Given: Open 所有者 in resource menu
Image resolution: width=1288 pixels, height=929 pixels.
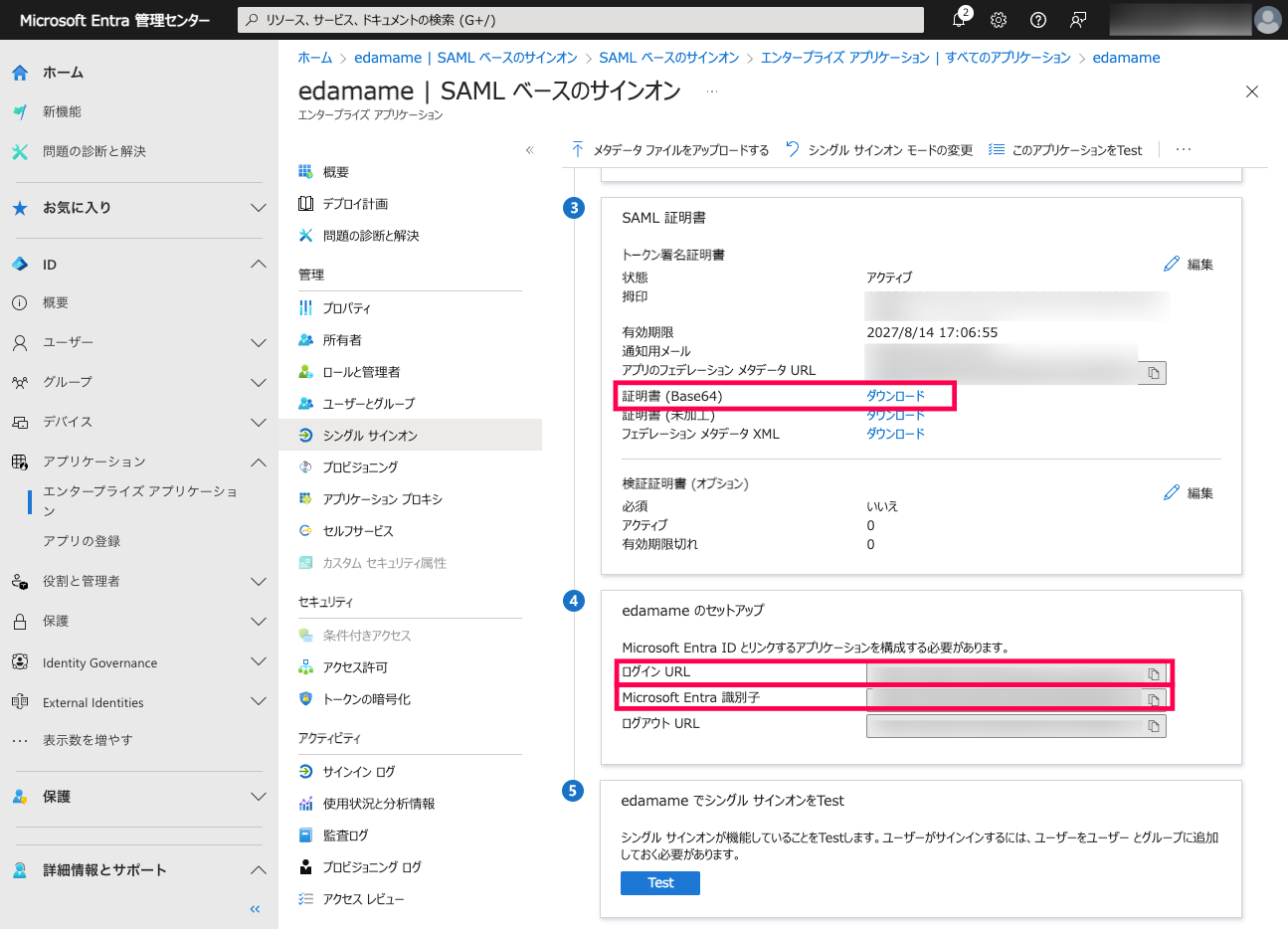Looking at the screenshot, I should (x=342, y=340).
